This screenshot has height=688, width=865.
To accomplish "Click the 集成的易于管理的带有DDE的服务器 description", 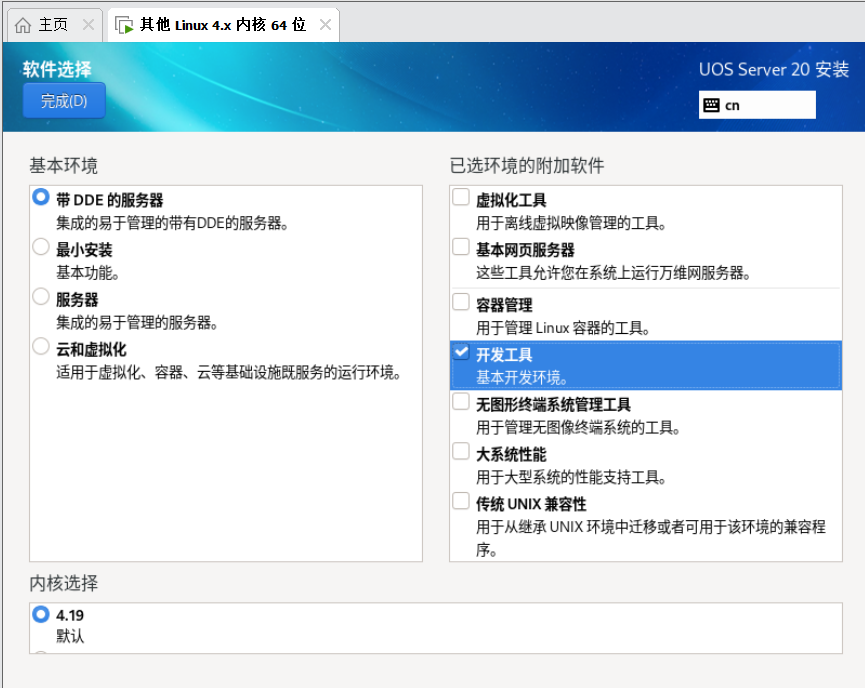I will click(172, 223).
